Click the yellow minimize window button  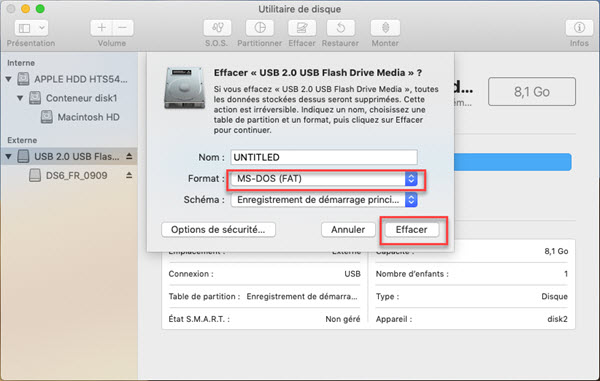click(25, 9)
